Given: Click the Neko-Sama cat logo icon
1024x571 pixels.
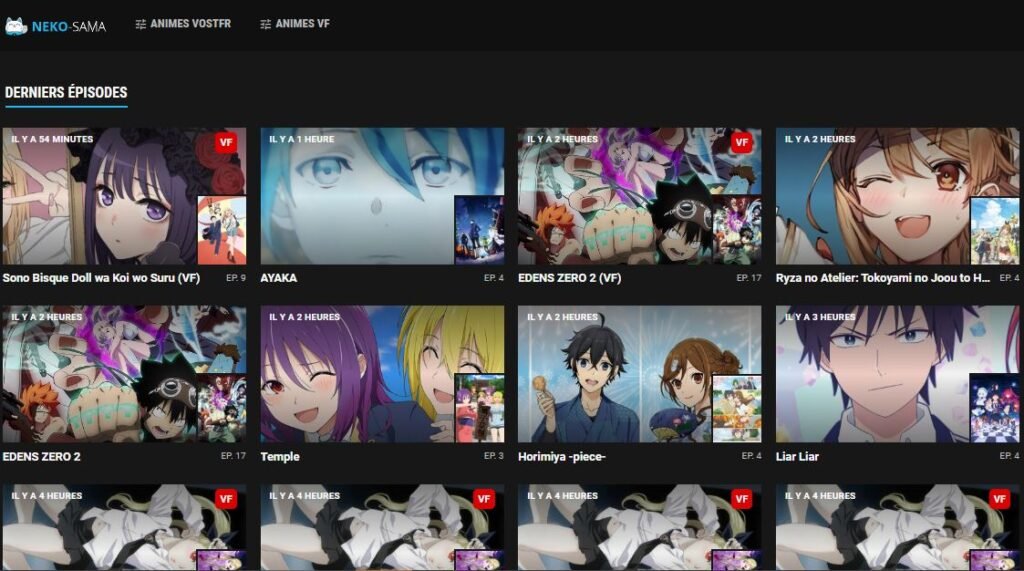Looking at the screenshot, I should (15, 26).
